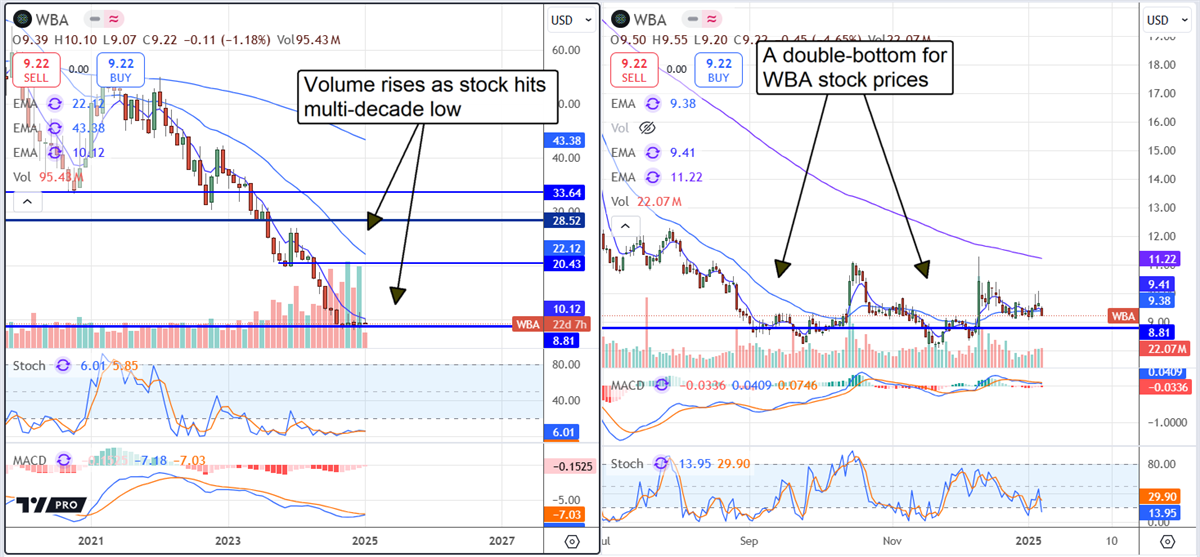Click refresh icon beside Stoch 6.01
The height and width of the screenshot is (557, 1200).
coord(64,365)
